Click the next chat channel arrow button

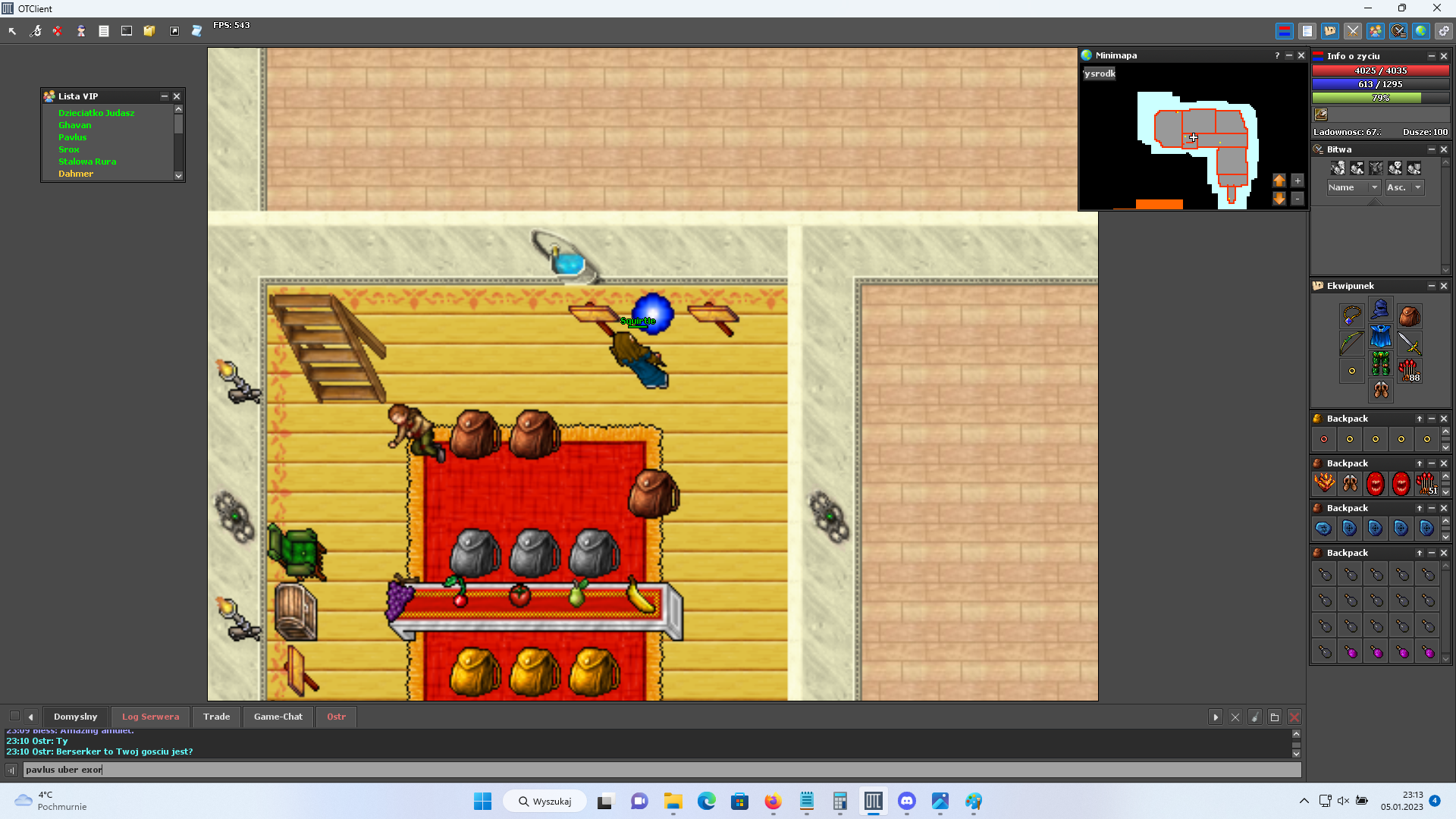[1216, 717]
